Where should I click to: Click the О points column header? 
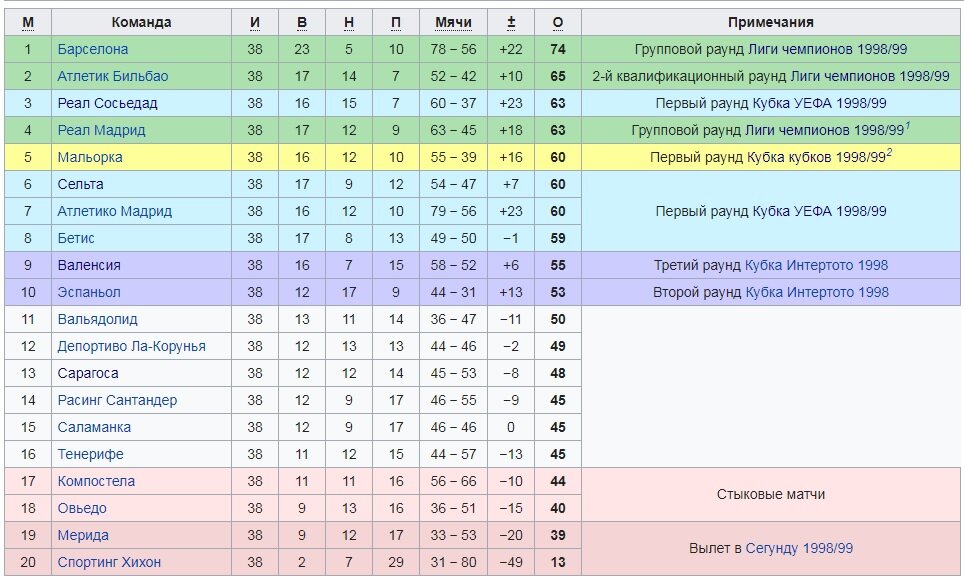click(x=558, y=23)
